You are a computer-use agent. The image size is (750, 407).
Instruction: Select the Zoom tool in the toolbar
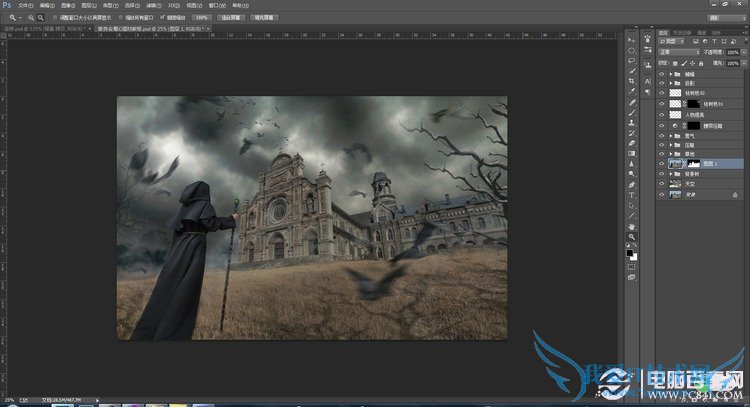click(x=632, y=237)
